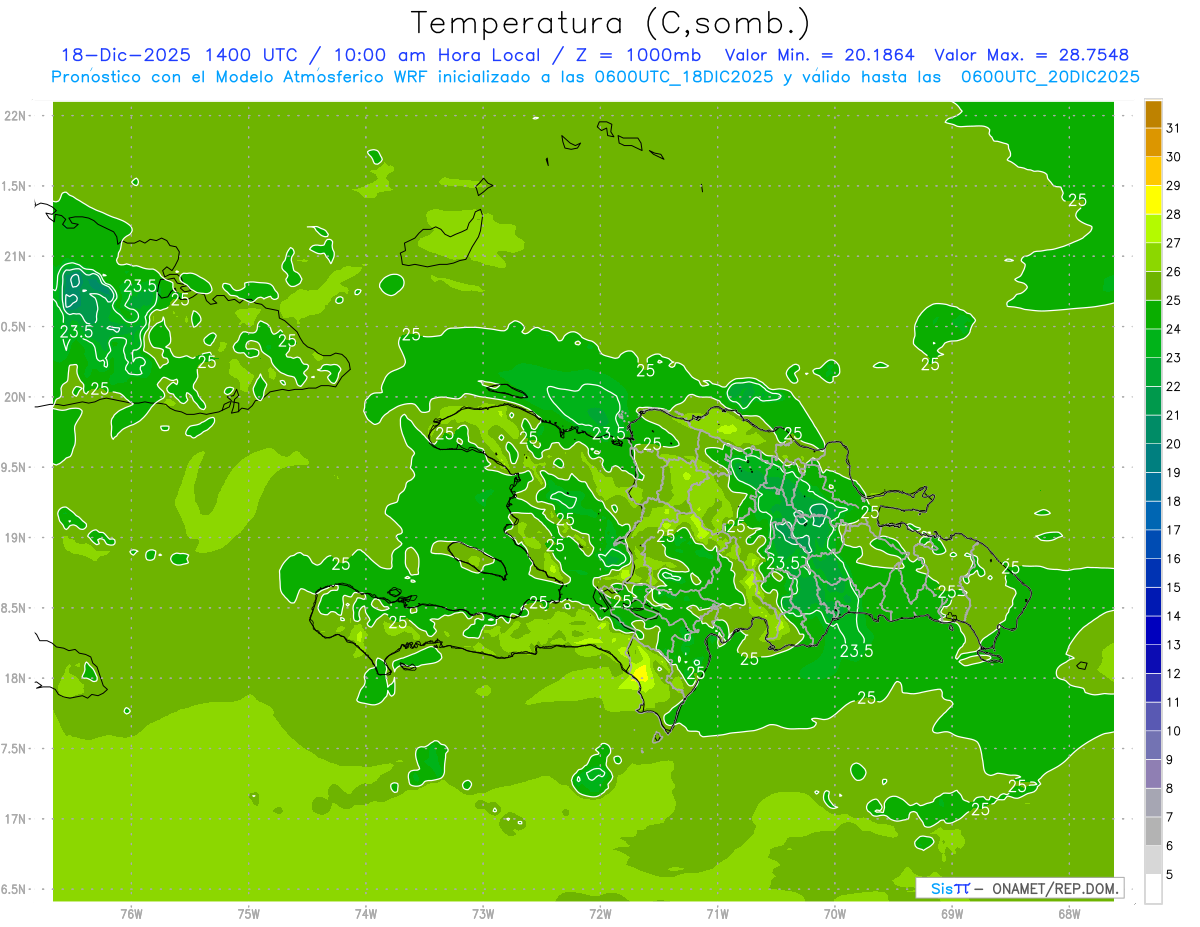
Task: Select the "Valor Max. = 28.7548" value
Action: click(x=1031, y=55)
